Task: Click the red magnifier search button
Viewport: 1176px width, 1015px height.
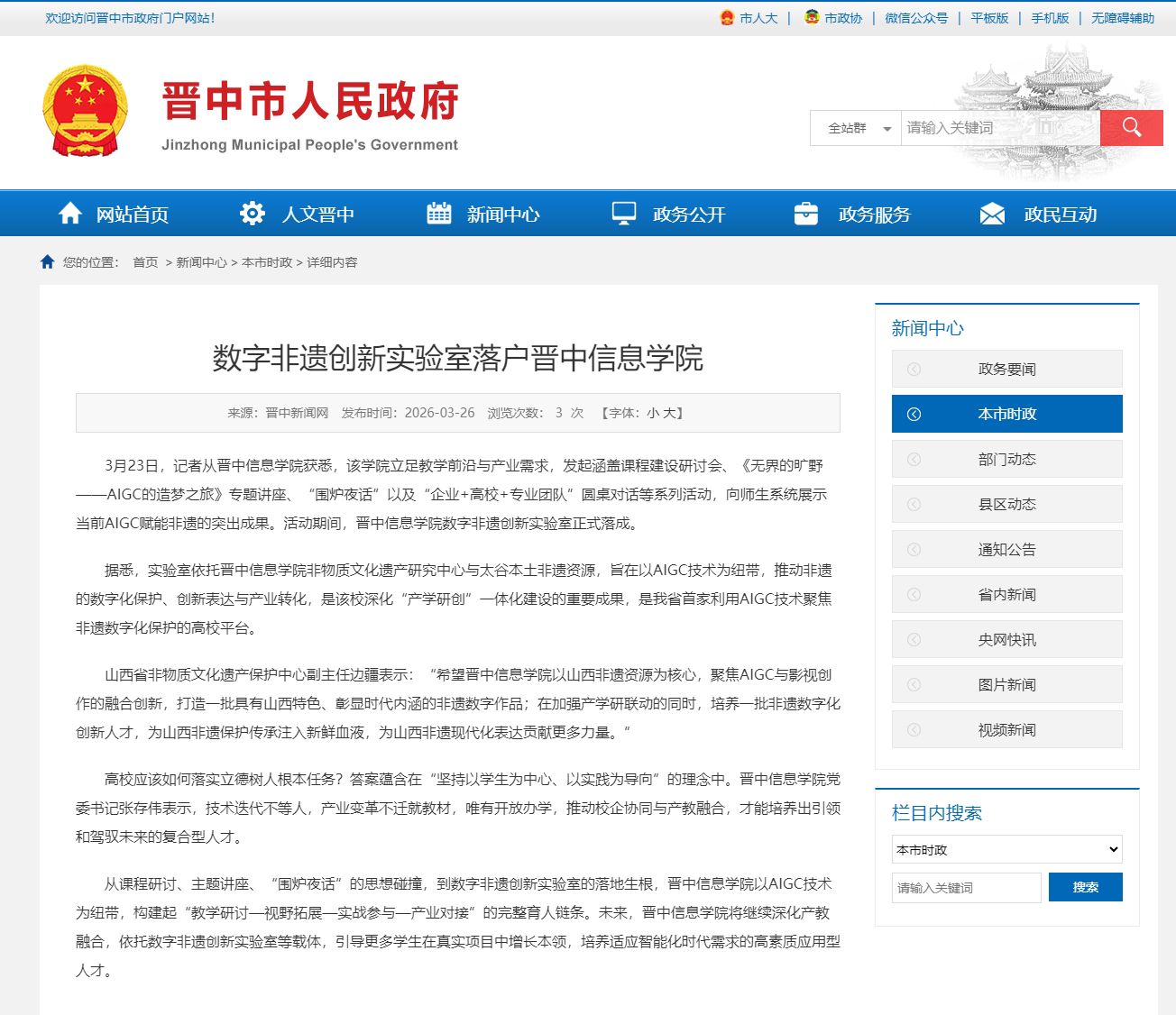Action: 1131,128
